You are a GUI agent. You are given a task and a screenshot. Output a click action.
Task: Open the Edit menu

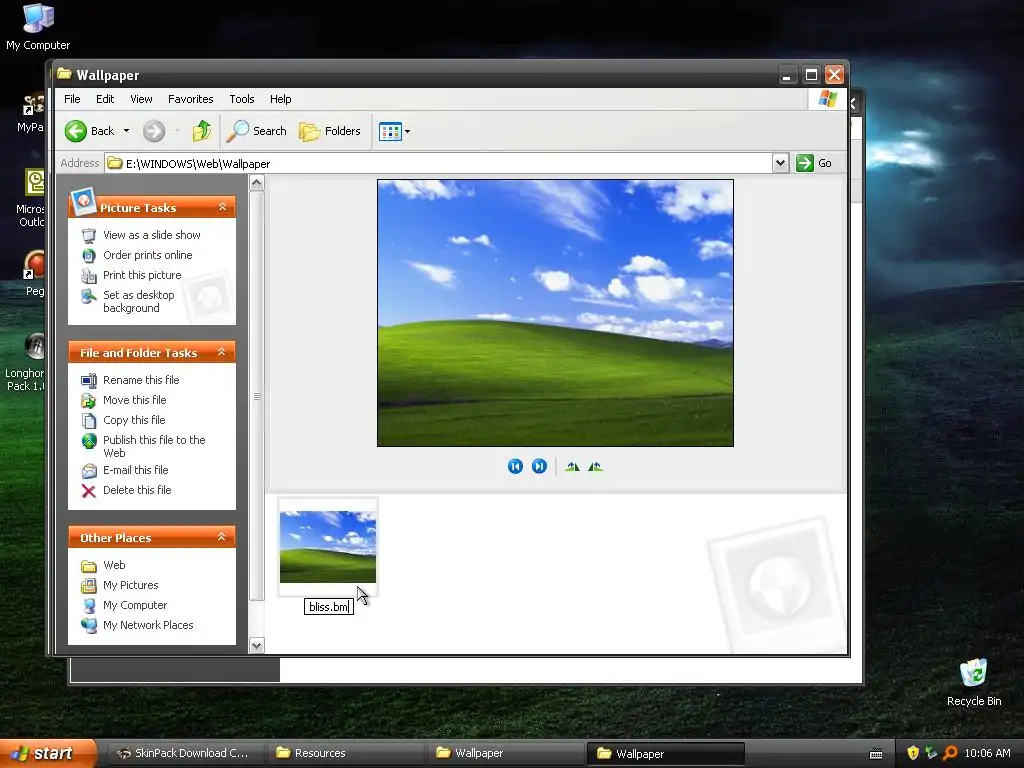tap(105, 99)
